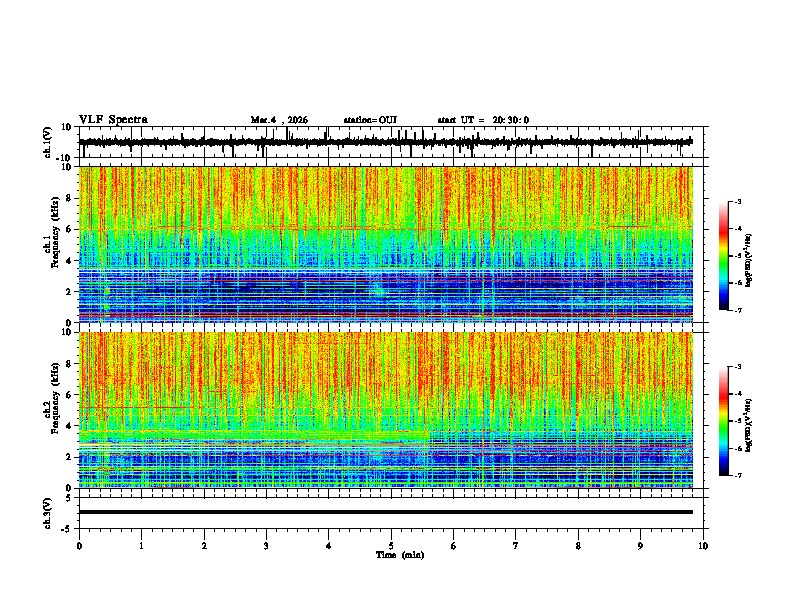Click the "station=OUI" header label
This screenshot has height=612, width=792.
370,120
